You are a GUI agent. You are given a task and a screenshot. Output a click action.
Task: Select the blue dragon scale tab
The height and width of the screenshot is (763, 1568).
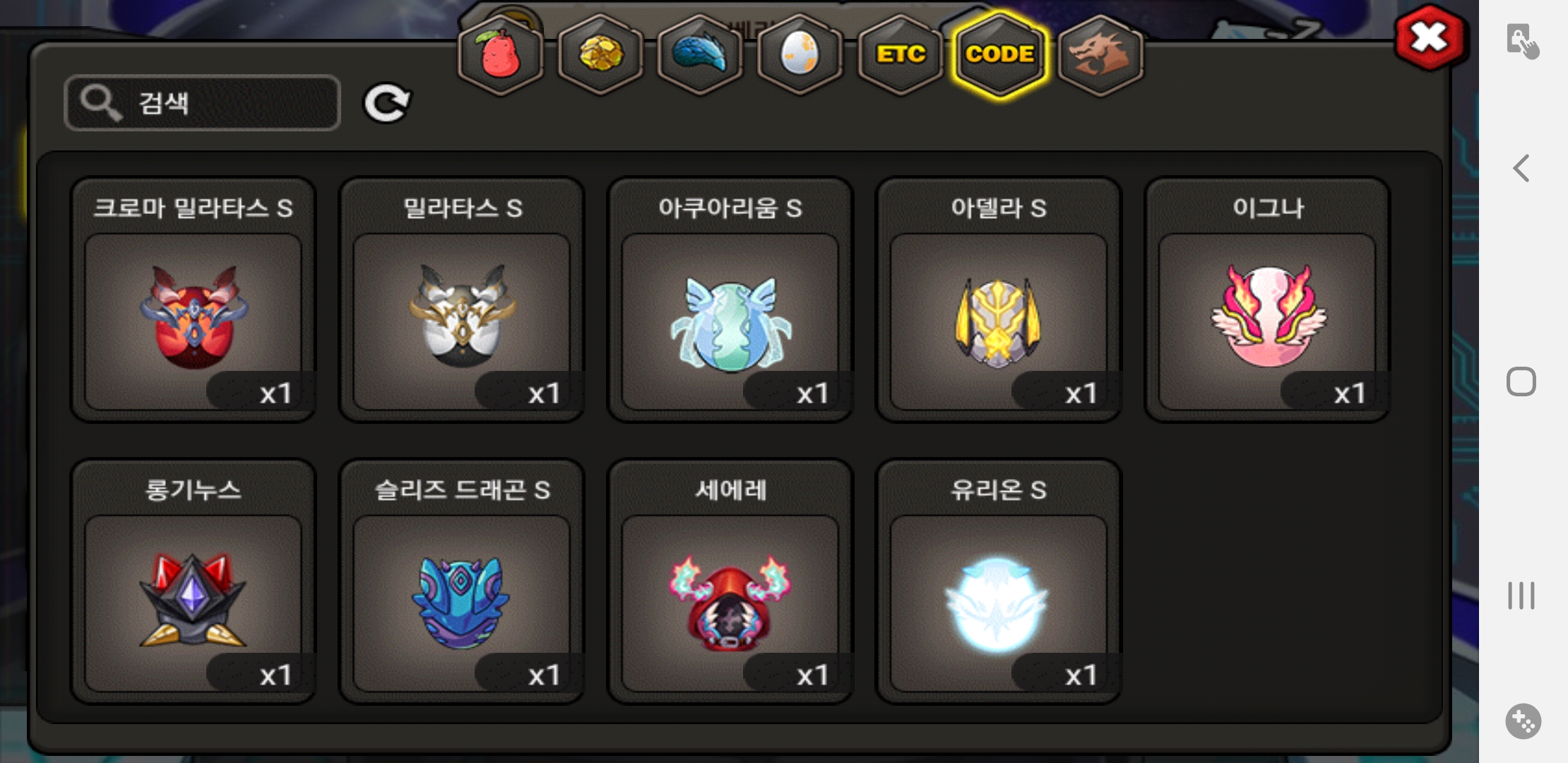[700, 54]
